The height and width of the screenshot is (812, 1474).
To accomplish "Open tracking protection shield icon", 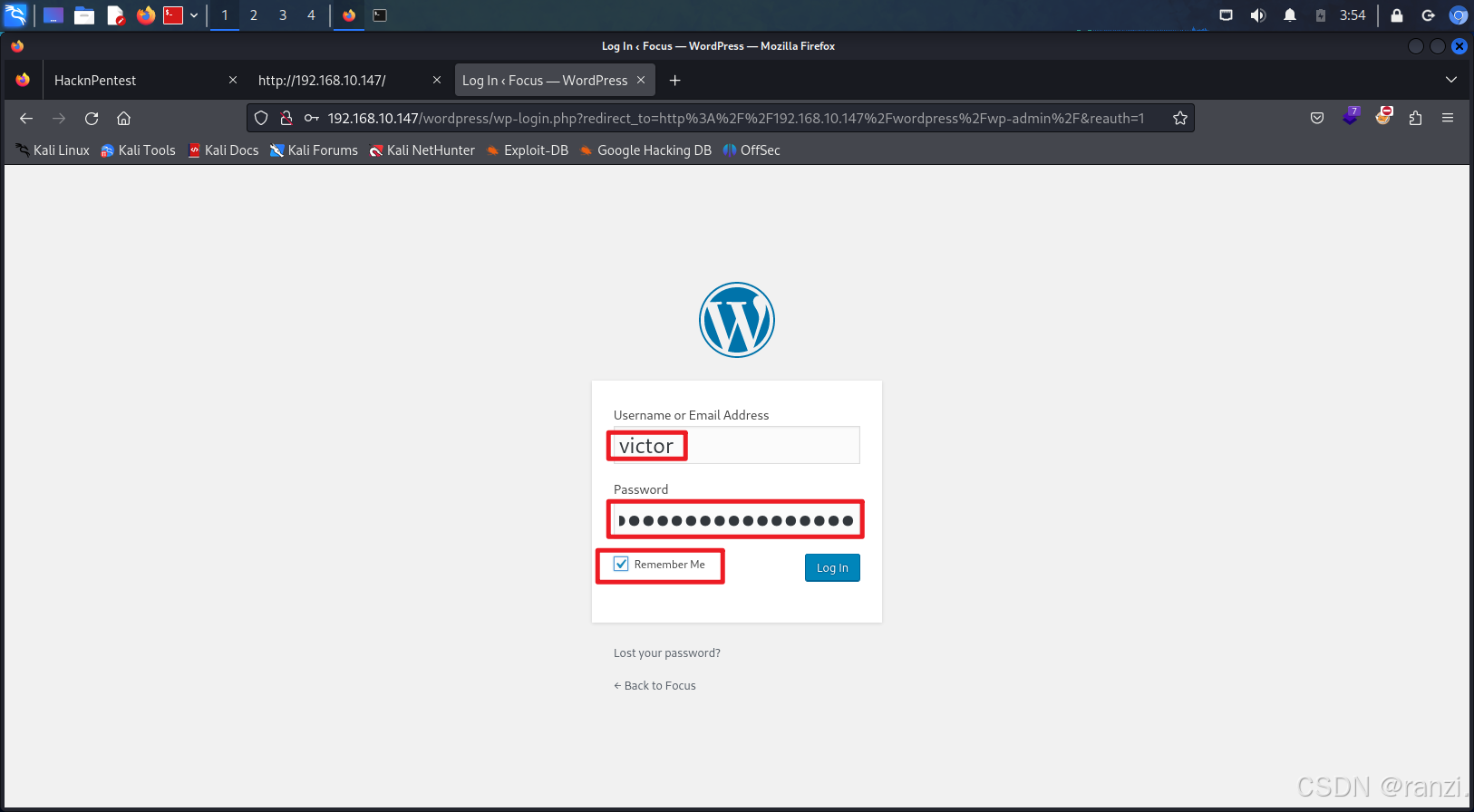I will [x=261, y=118].
